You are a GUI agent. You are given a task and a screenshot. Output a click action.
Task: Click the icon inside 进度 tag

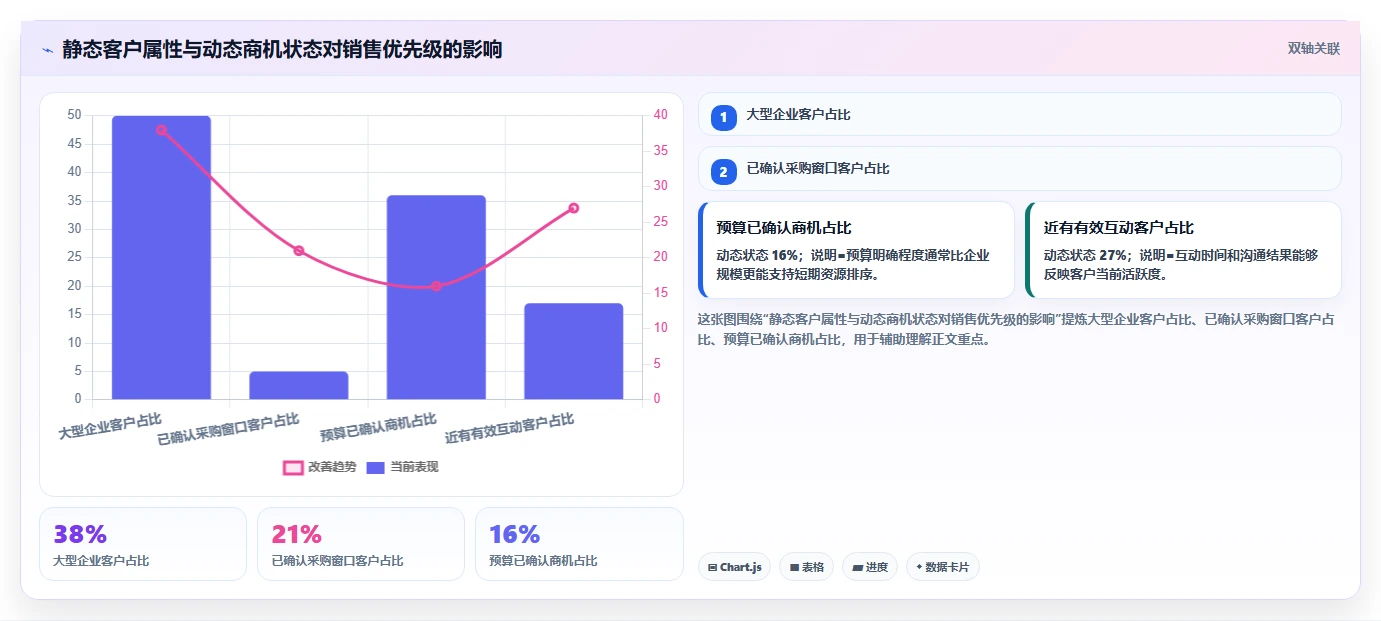[857, 567]
